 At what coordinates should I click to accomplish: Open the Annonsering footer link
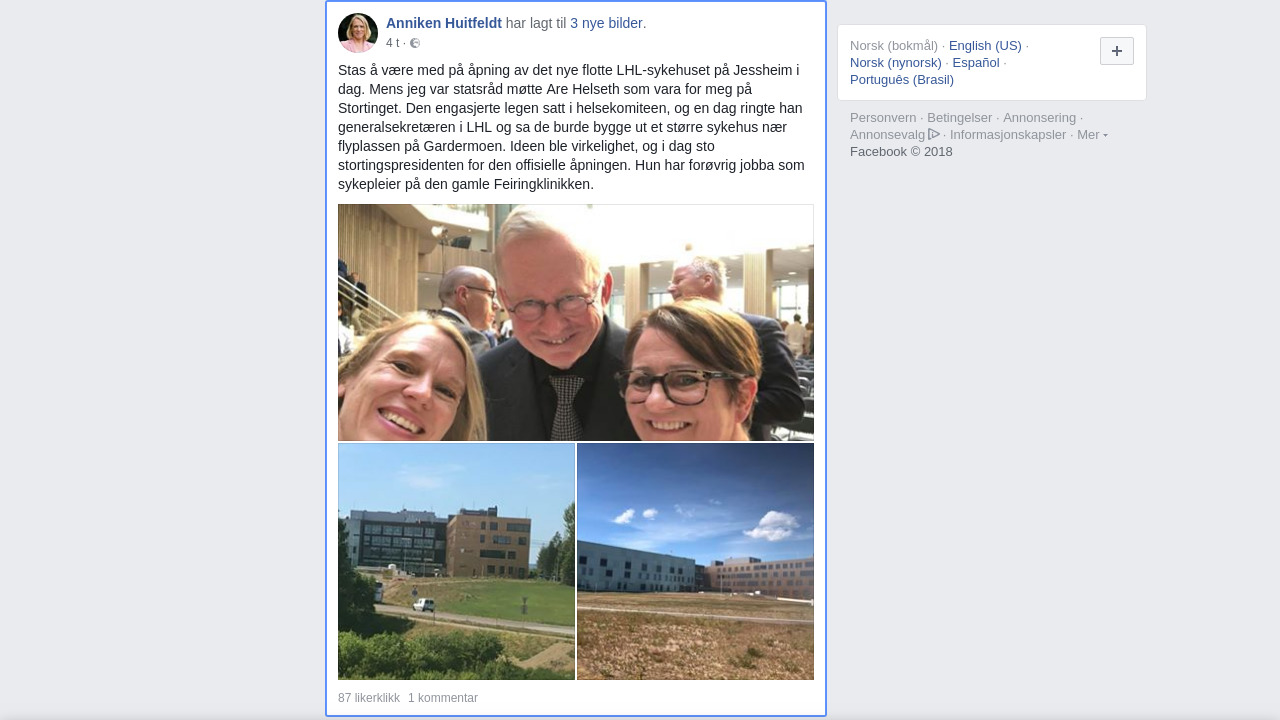point(1040,118)
